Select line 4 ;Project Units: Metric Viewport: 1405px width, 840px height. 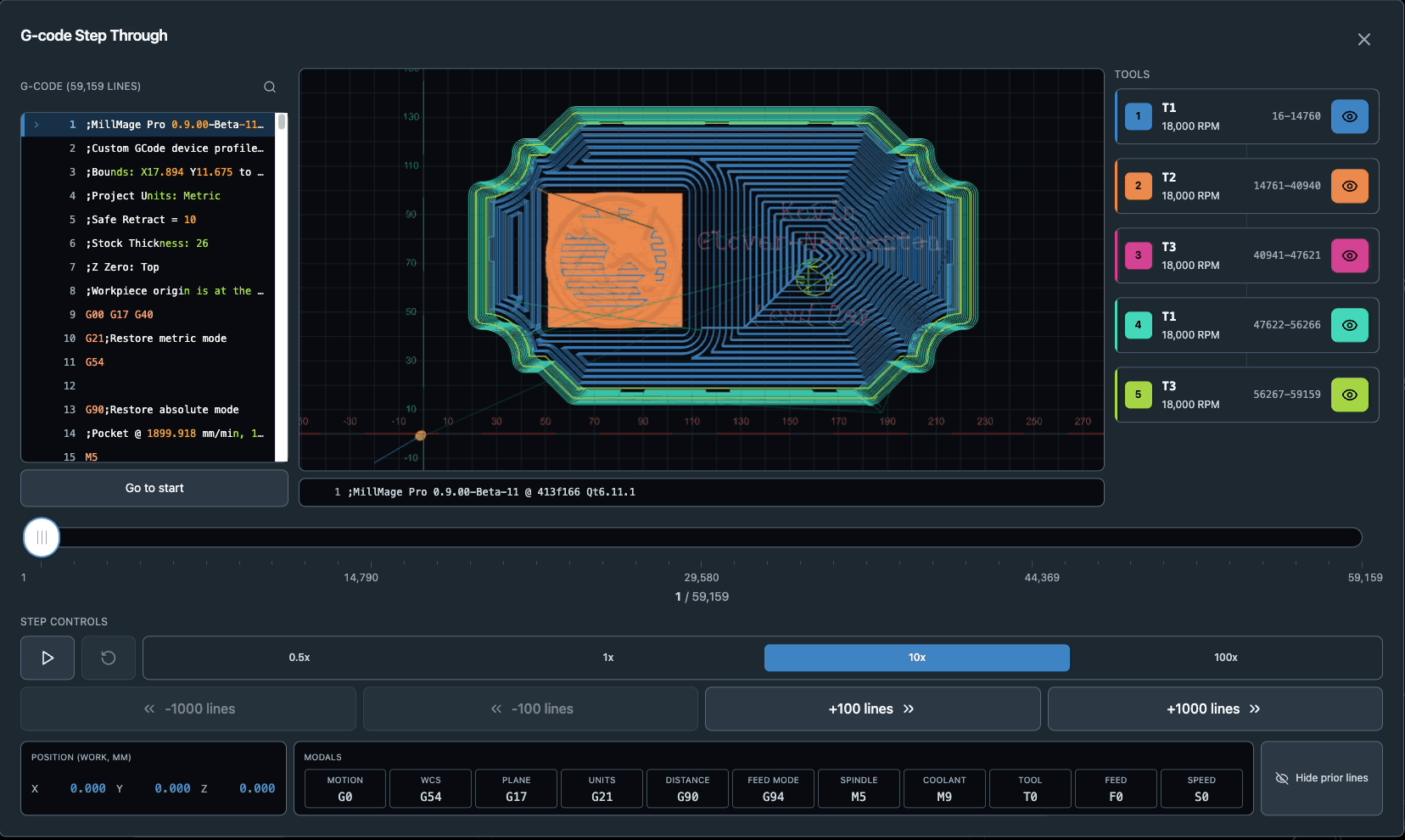pos(148,196)
